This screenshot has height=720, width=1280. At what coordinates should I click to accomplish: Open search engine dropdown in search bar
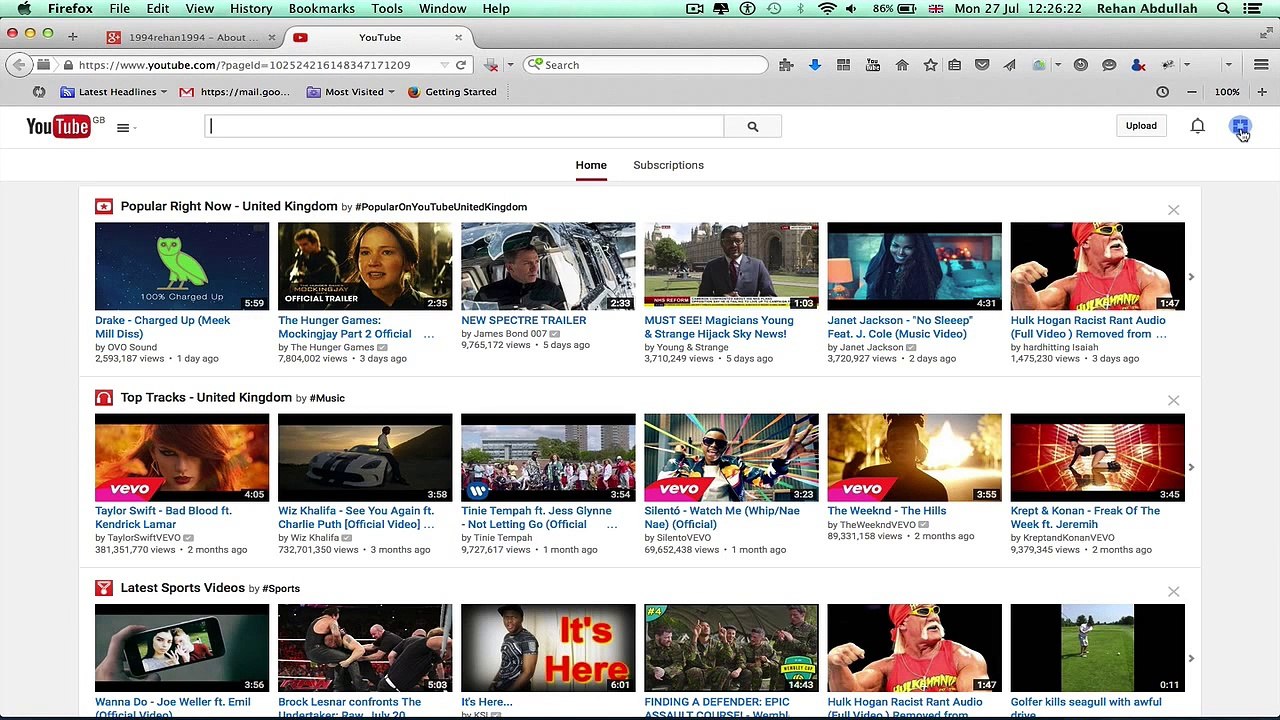[535, 65]
